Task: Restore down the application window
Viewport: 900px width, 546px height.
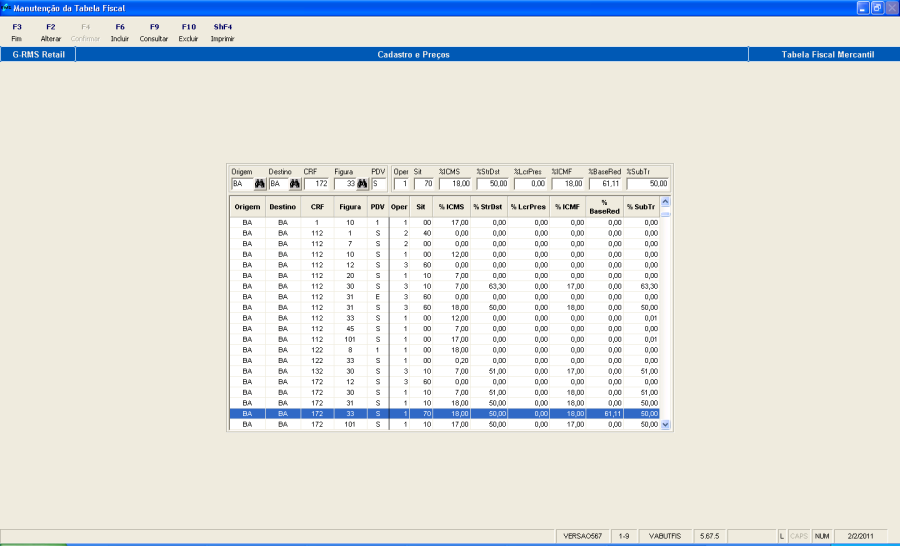Action: (877, 8)
